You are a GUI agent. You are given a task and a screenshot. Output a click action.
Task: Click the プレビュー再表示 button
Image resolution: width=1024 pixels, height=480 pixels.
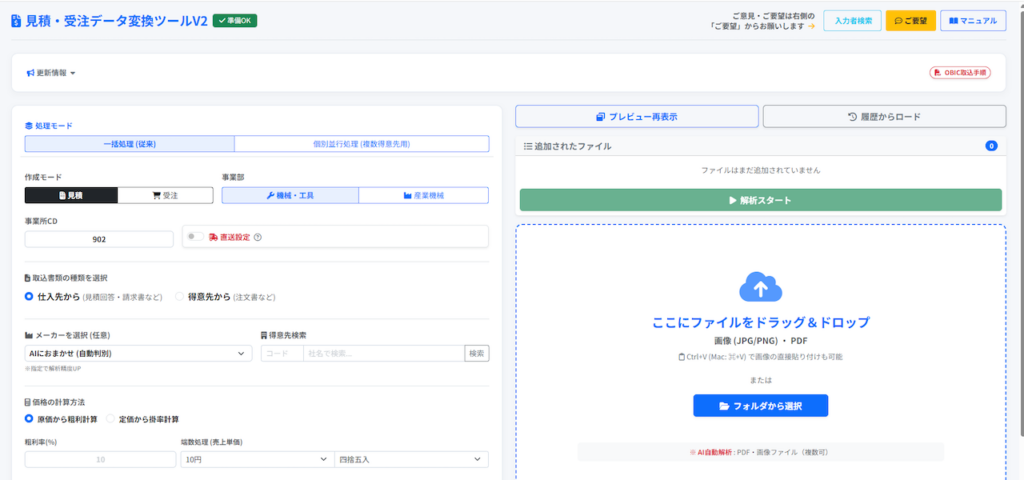point(637,117)
